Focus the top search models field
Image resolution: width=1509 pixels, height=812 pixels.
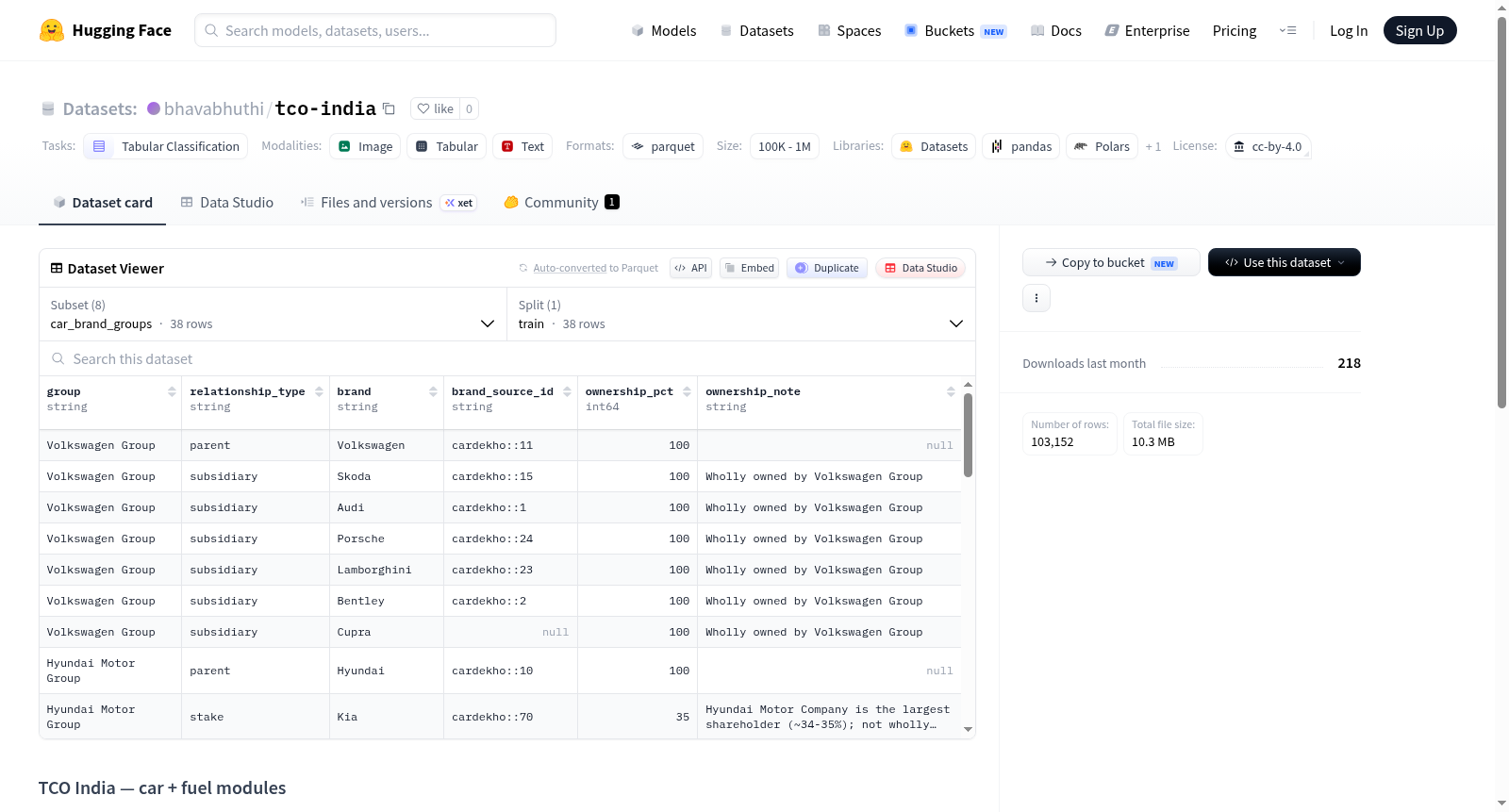click(375, 30)
